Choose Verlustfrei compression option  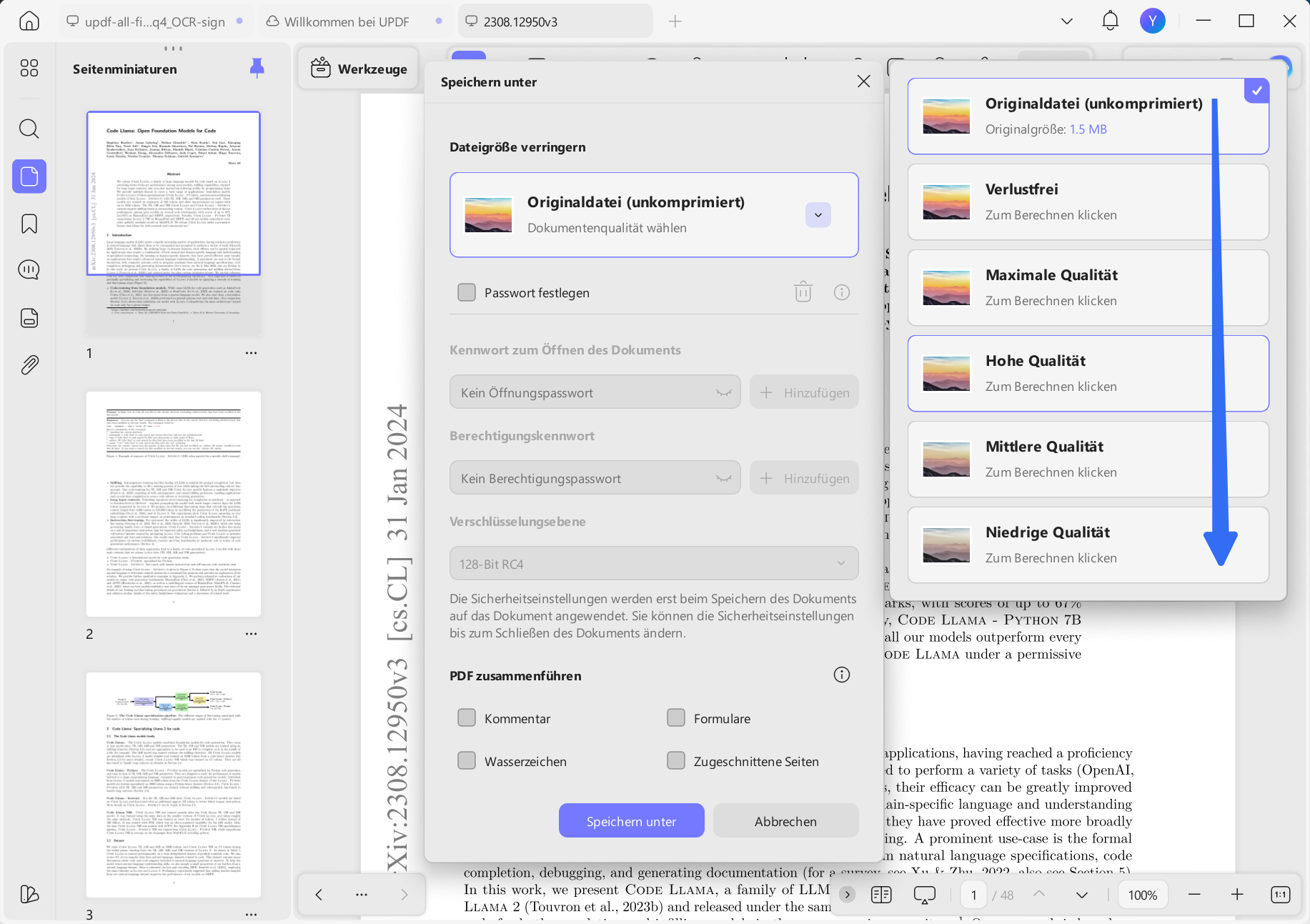pos(1088,202)
